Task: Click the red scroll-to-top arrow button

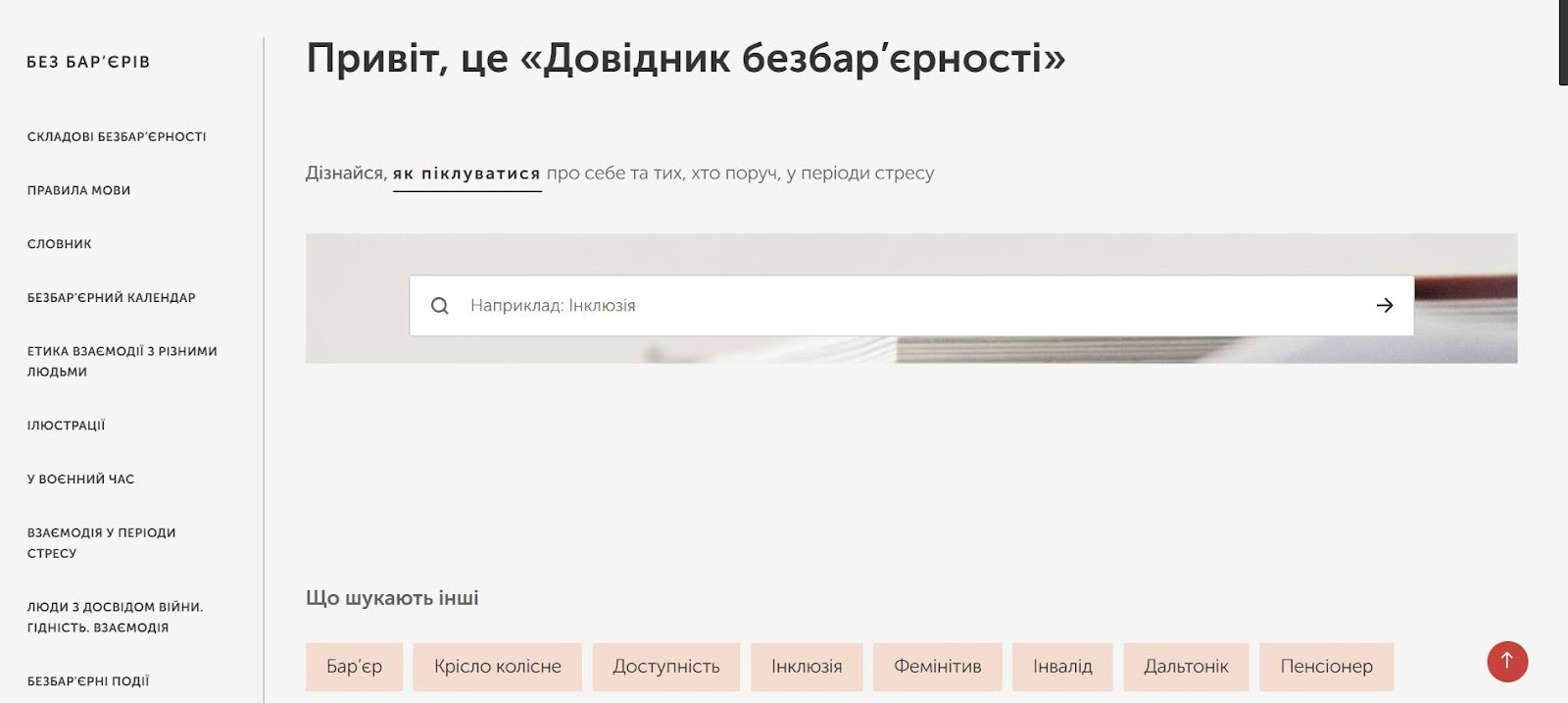Action: 1507,662
